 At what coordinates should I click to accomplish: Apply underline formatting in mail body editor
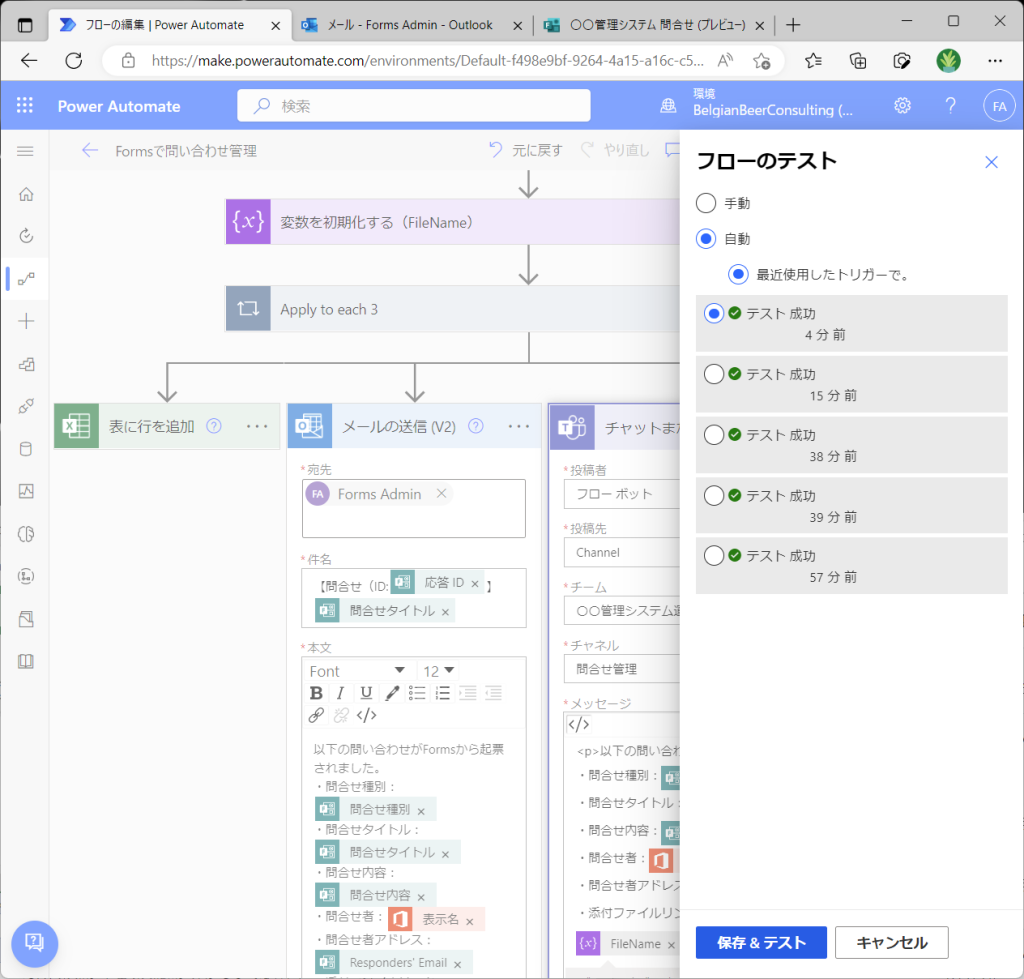366,693
